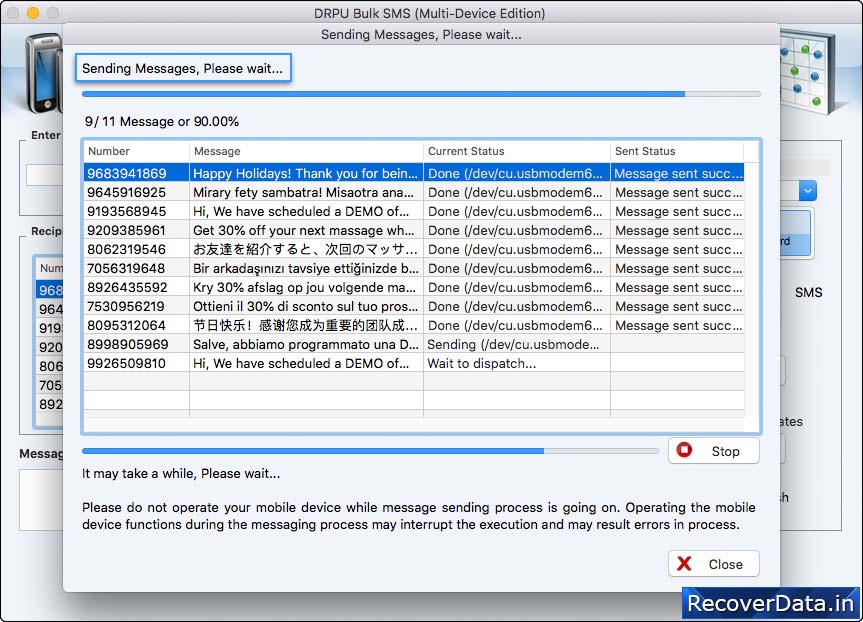Click the red stop icon

(x=684, y=450)
